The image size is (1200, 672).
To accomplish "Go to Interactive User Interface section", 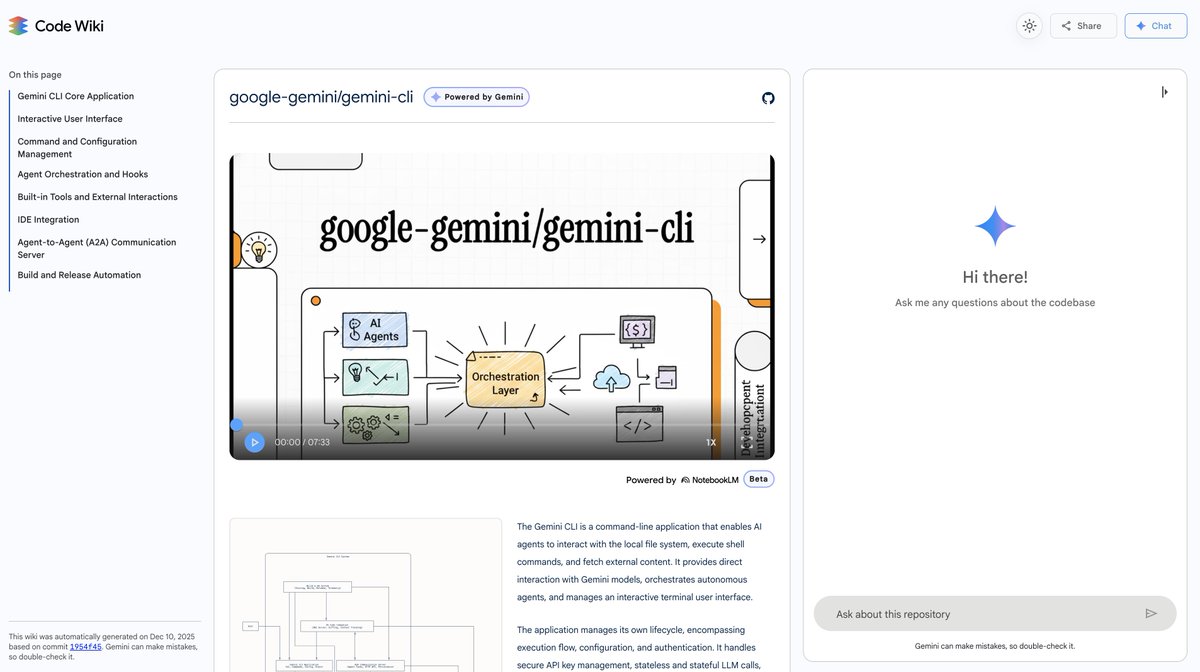I will pyautogui.click(x=70, y=119).
